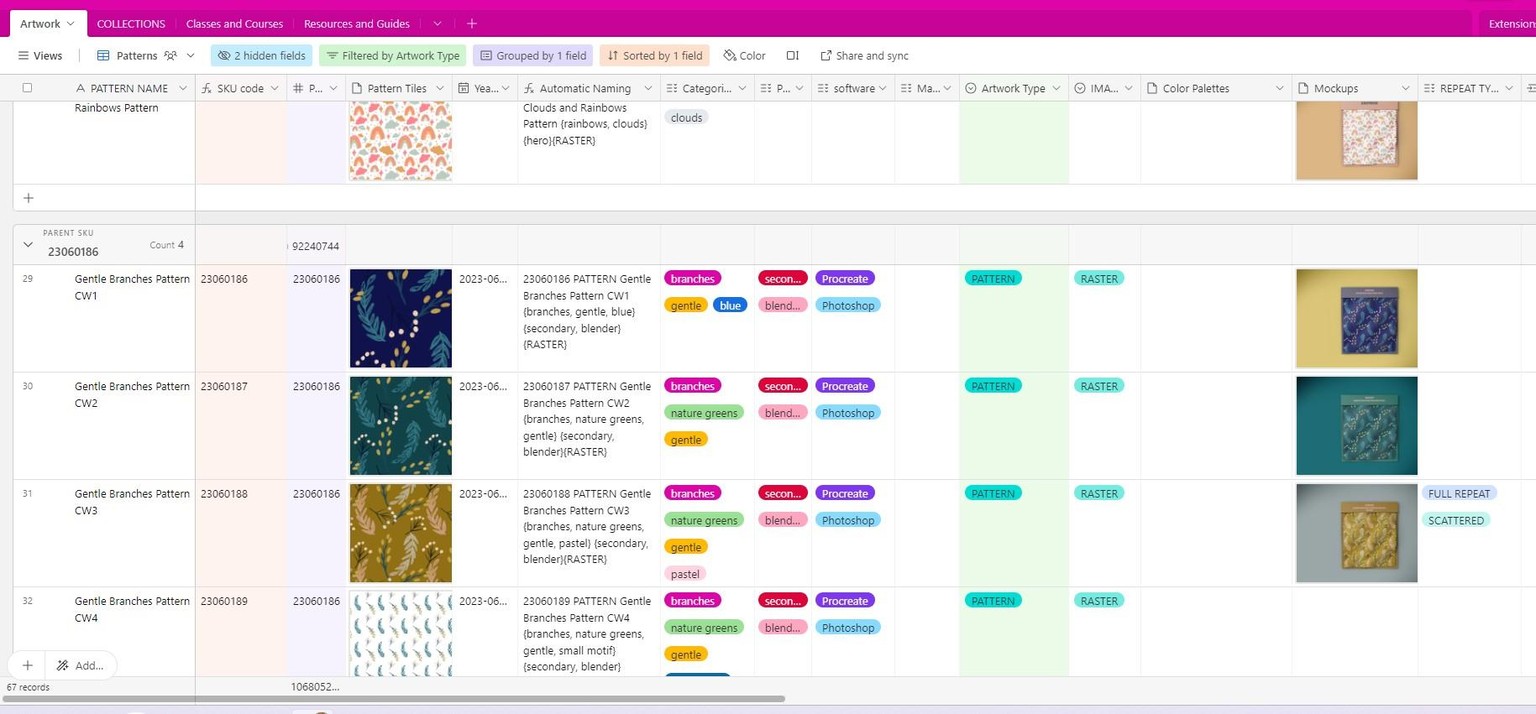Image resolution: width=1536 pixels, height=714 pixels.
Task: Open the Mockups column dropdown arrow
Action: (1405, 88)
